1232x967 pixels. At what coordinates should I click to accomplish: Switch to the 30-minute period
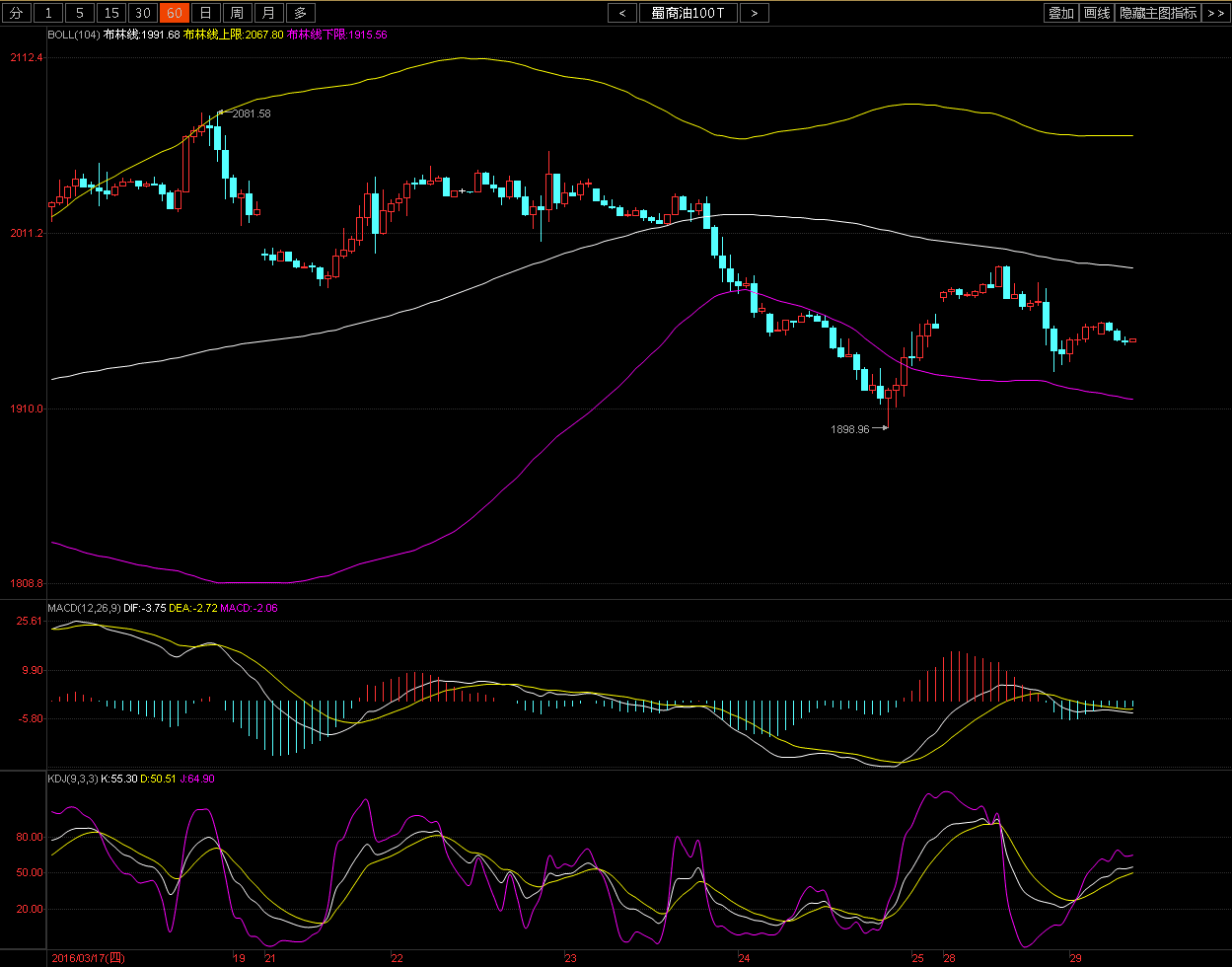143,13
